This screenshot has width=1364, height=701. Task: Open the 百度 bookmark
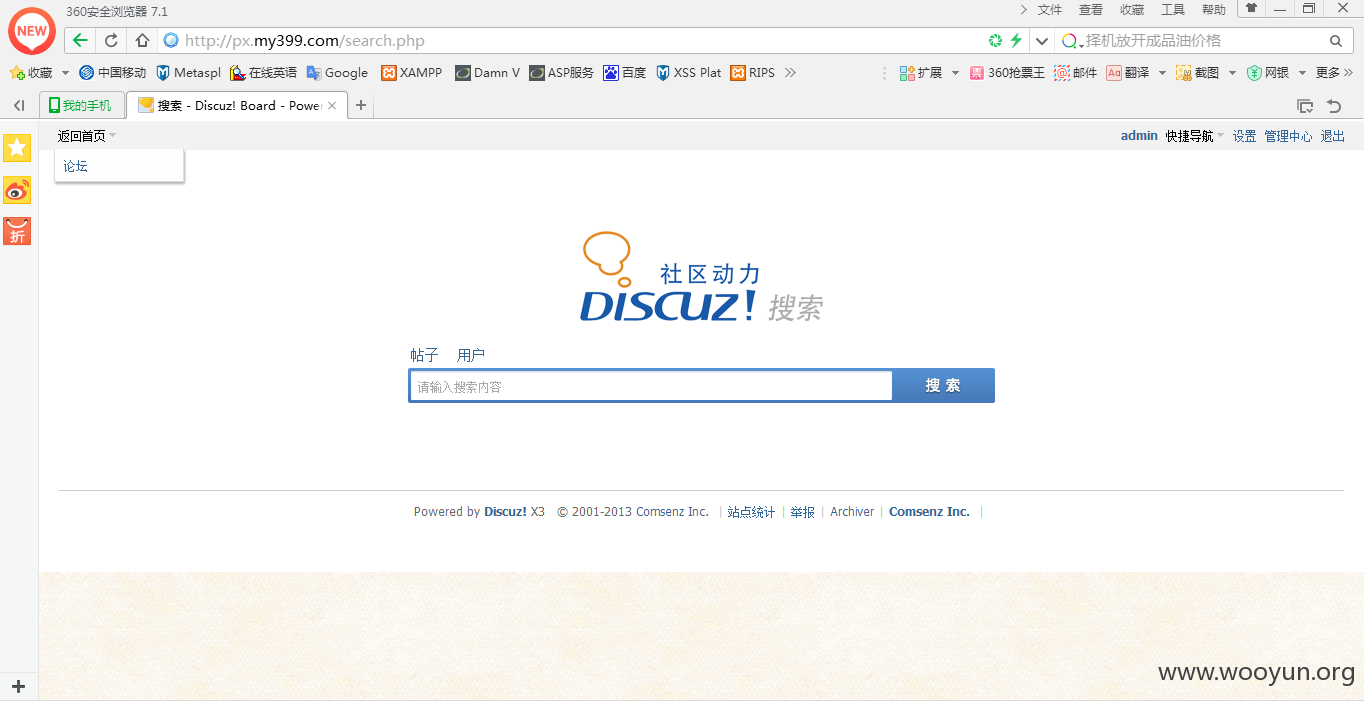click(624, 73)
